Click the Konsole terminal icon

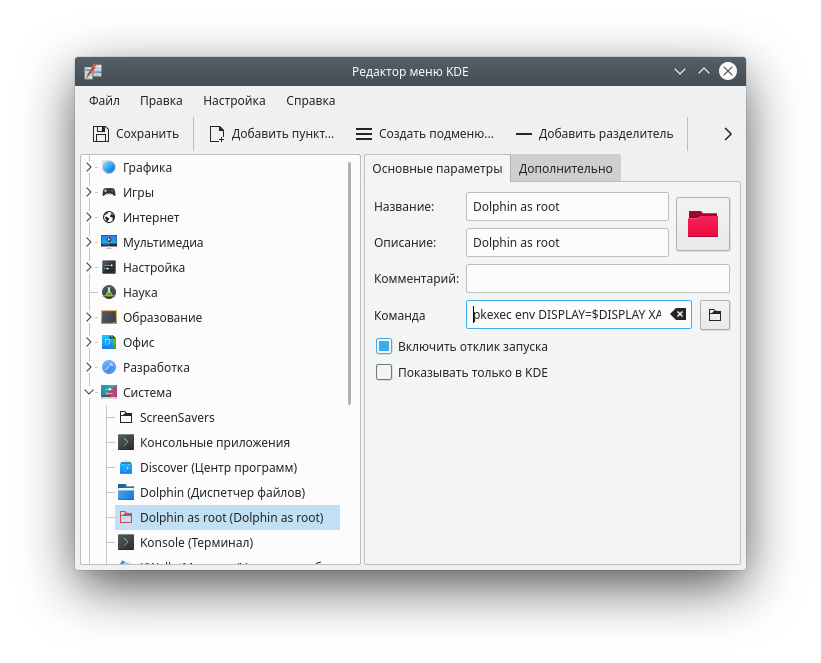point(126,542)
